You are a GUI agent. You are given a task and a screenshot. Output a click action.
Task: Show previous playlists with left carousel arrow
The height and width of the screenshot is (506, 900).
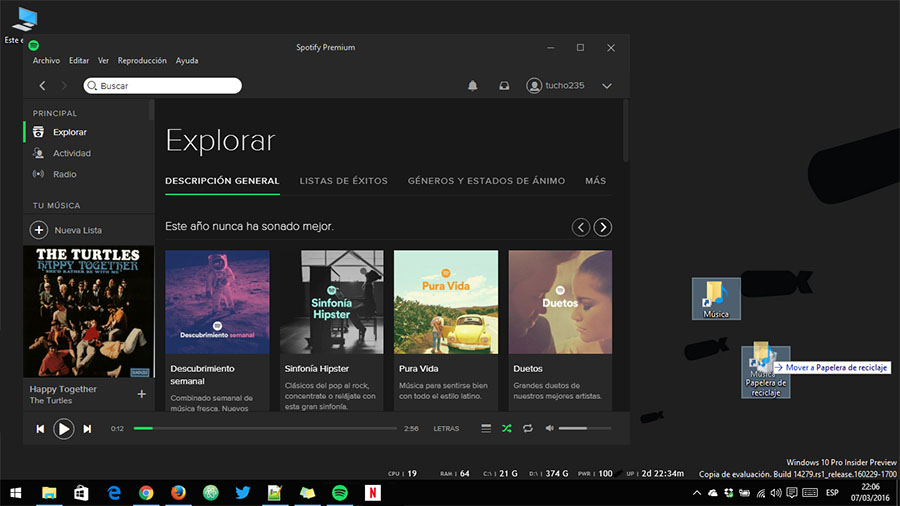click(x=581, y=227)
